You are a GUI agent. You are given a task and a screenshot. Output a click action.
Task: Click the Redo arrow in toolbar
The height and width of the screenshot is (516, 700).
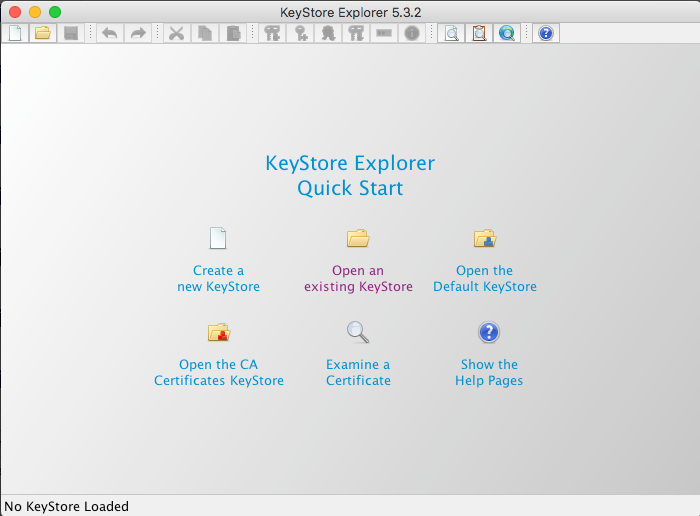(x=138, y=33)
